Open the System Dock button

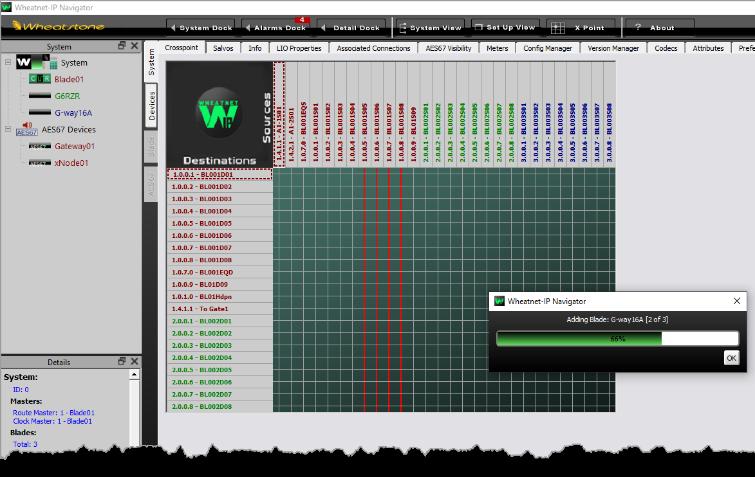201,28
